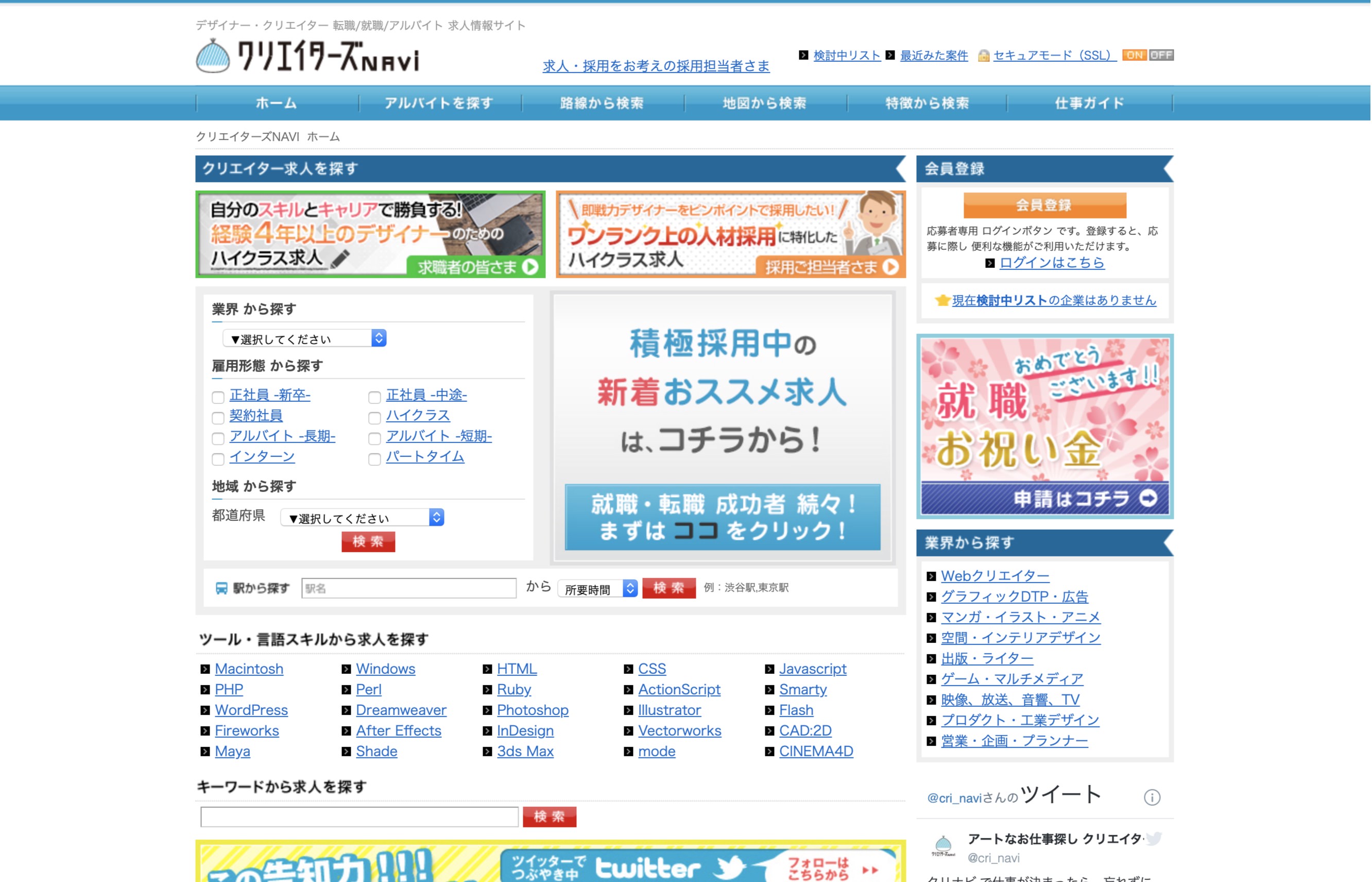This screenshot has height=882, width=1372.
Task: Check the 正社員 -中途- checkbox
Action: point(374,397)
